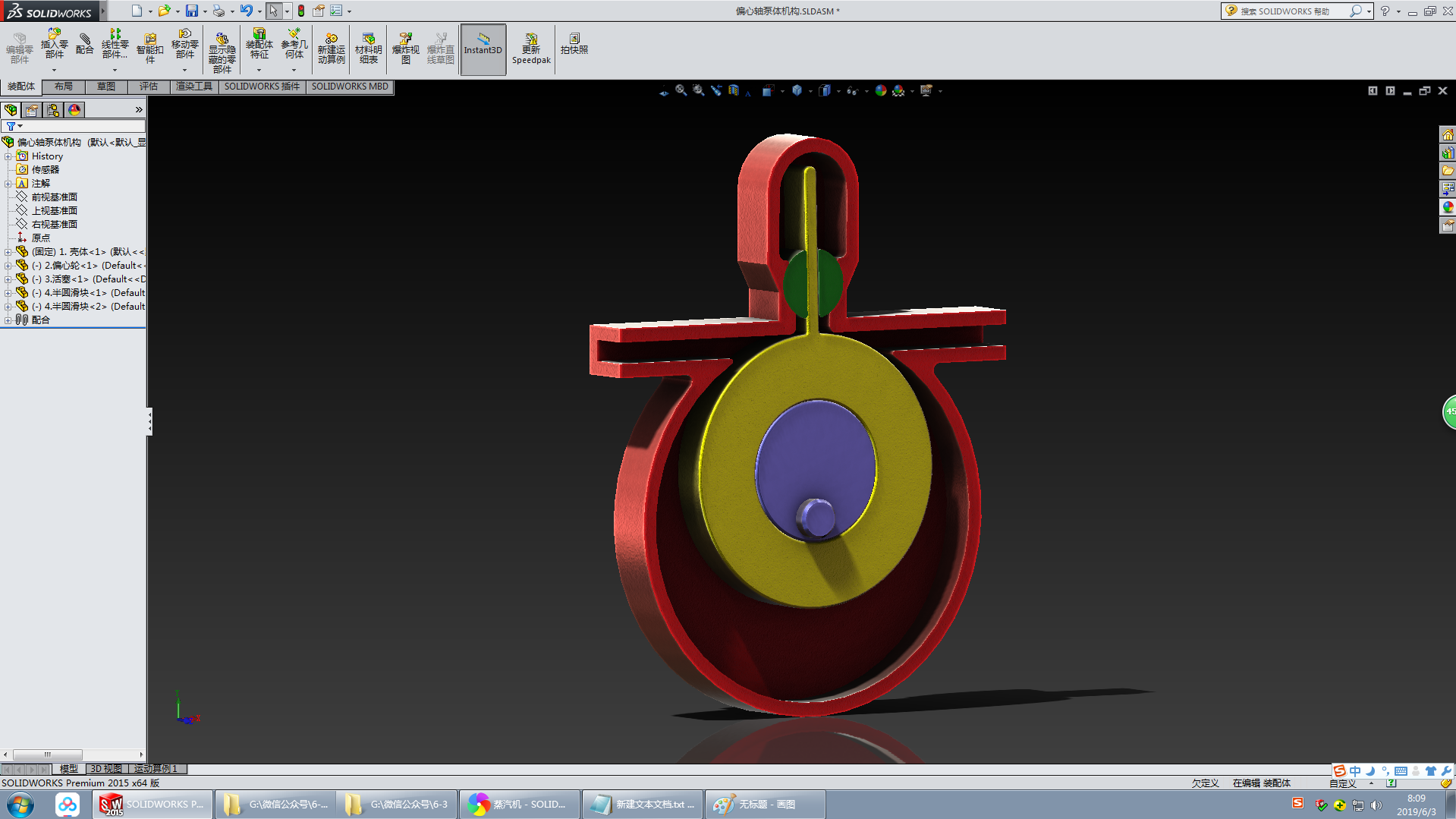The image size is (1456, 819).
Task: Click Linear Component Pattern (线性零部件)
Action: (x=115, y=44)
